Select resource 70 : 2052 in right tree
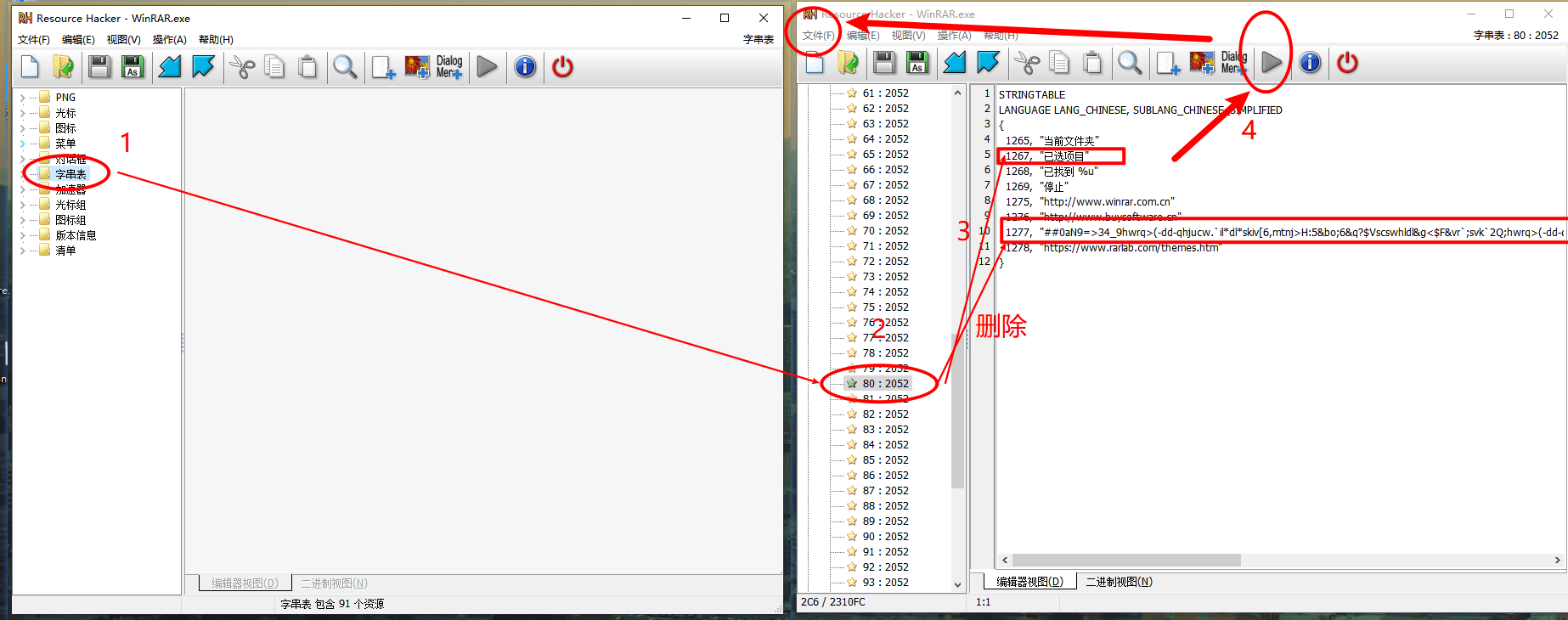This screenshot has width=1568, height=620. (885, 231)
